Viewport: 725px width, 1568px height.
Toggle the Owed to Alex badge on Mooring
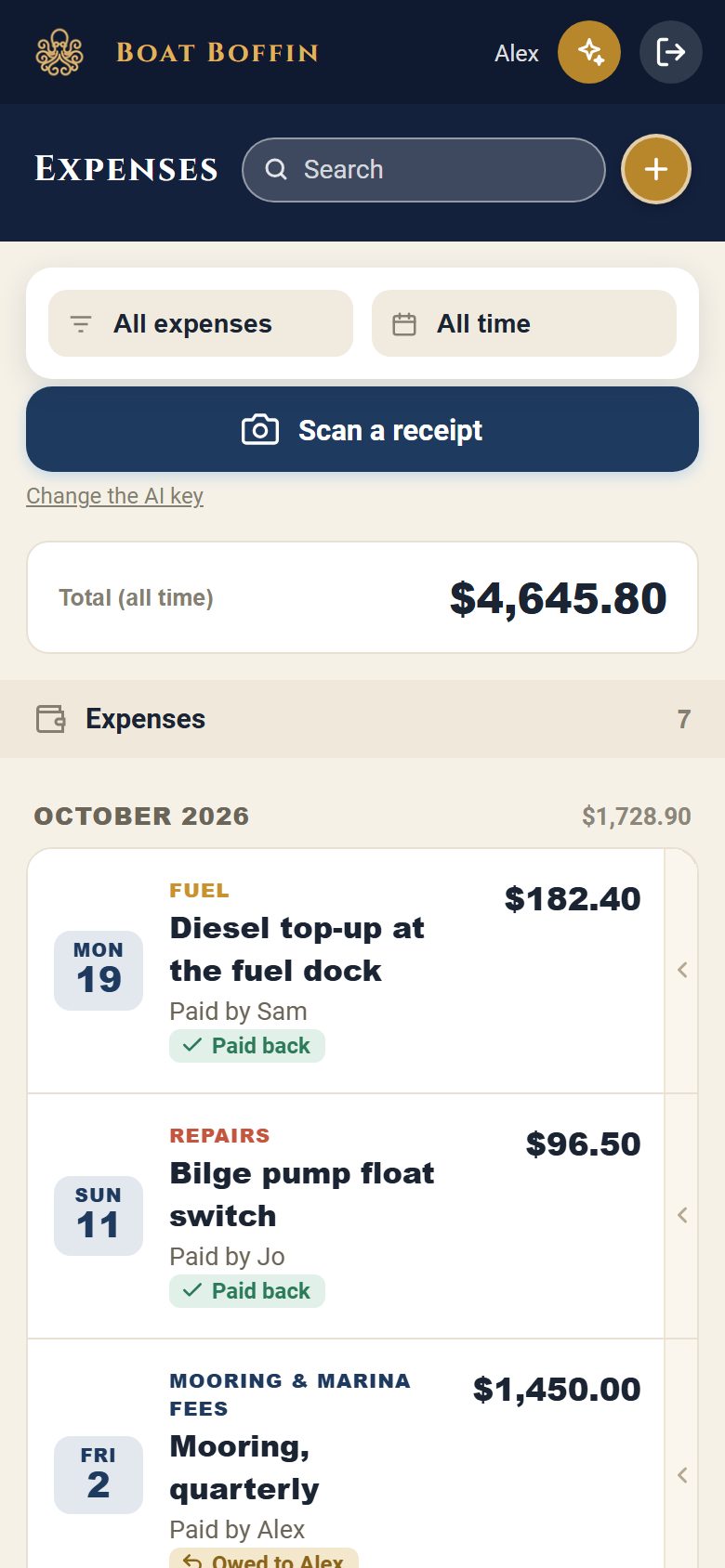tap(264, 1559)
